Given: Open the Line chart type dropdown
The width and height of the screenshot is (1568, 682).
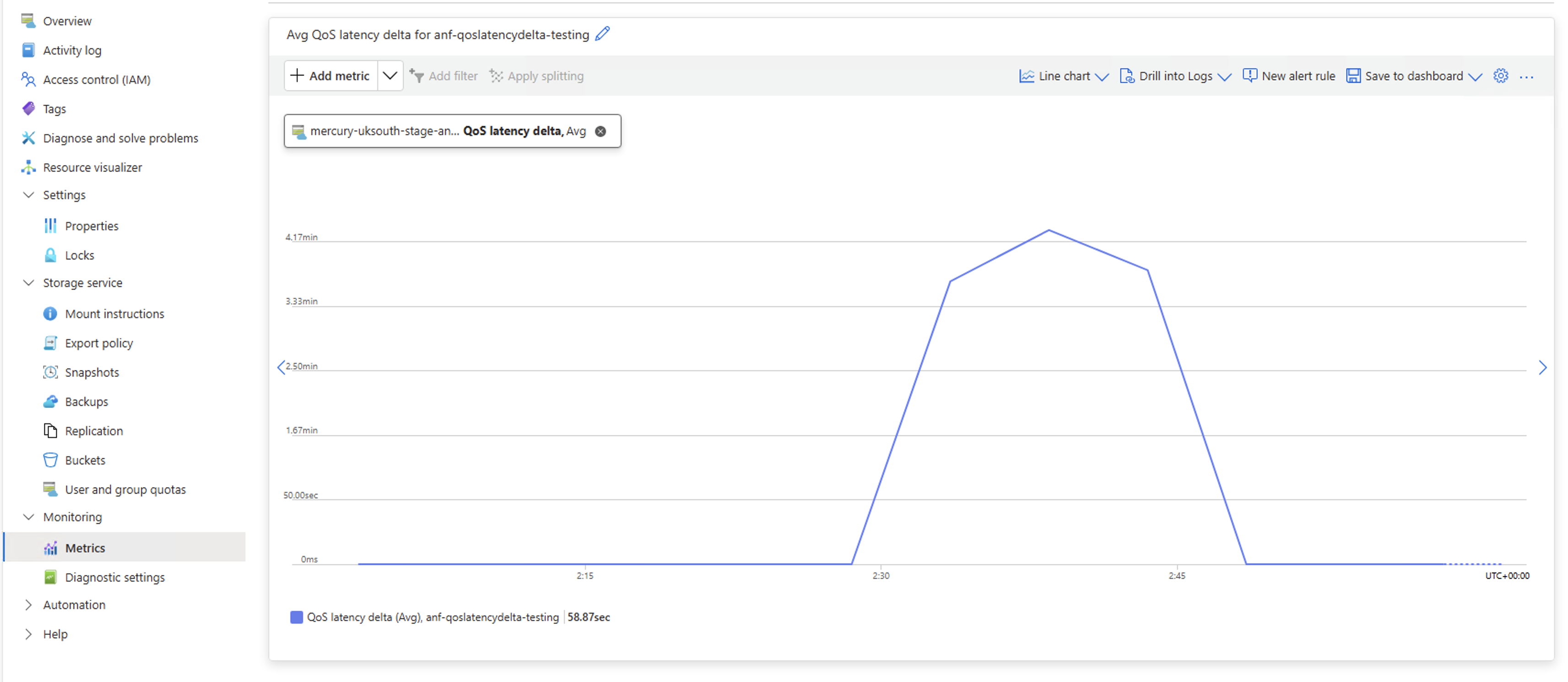Looking at the screenshot, I should pos(1064,76).
